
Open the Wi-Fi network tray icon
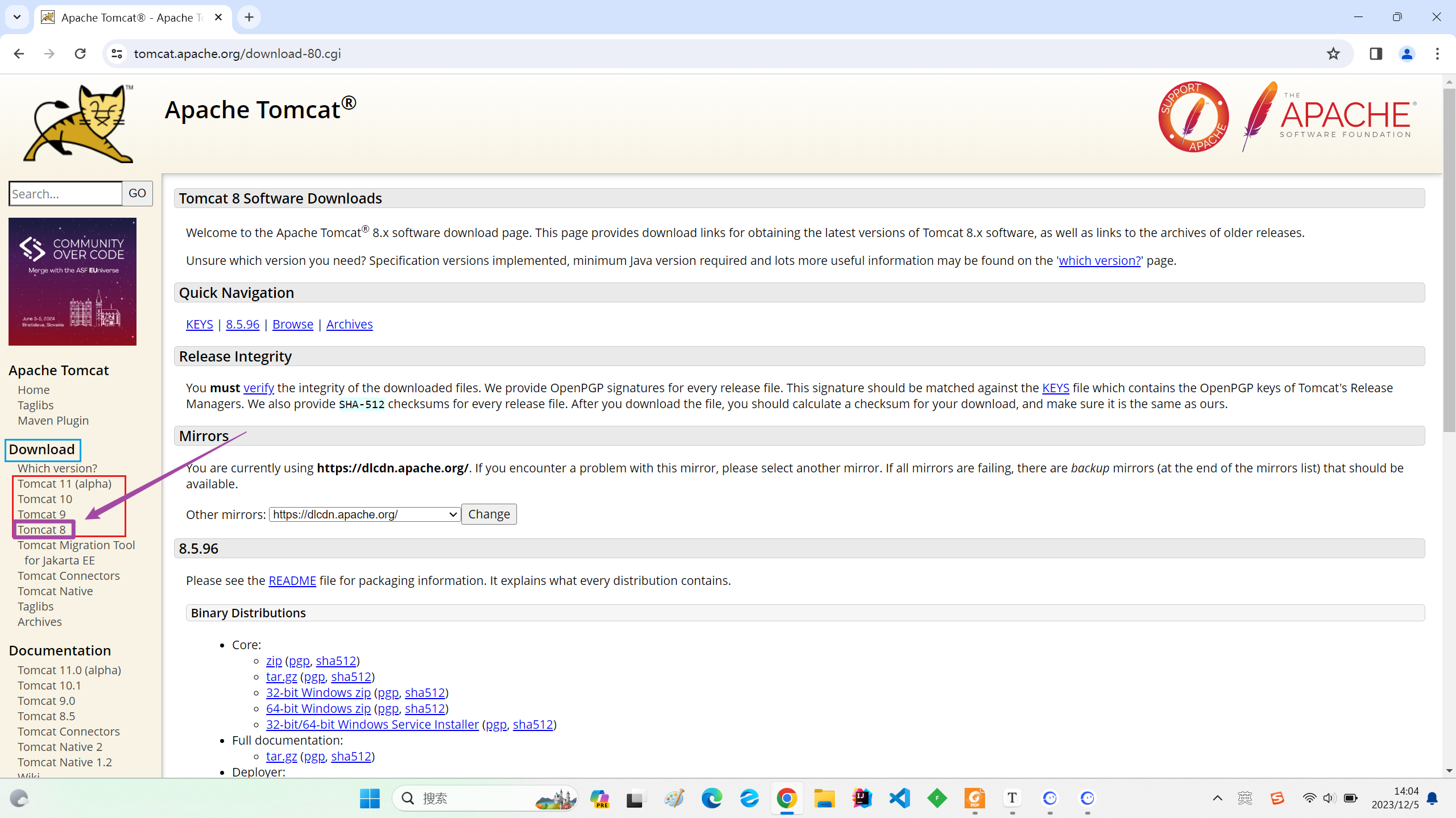click(1309, 798)
